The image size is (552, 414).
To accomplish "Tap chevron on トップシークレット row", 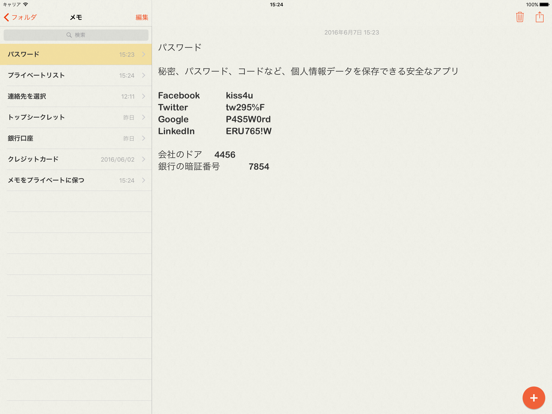I will pos(144,117).
